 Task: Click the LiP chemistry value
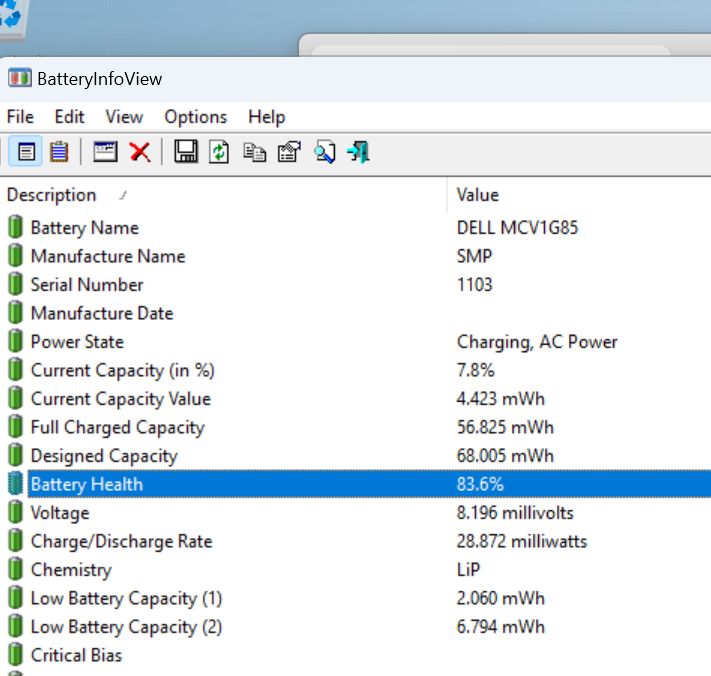pyautogui.click(x=468, y=570)
